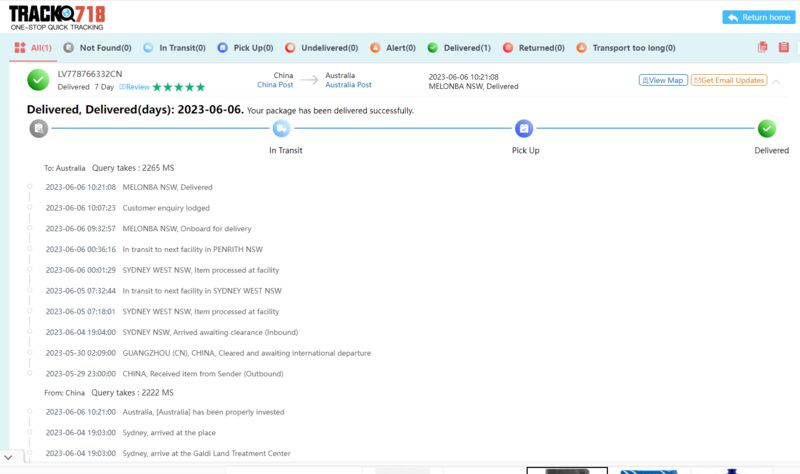Select 'Customer enquiry lodged' event
Viewport: 800px width, 474px height.
click(x=128, y=208)
